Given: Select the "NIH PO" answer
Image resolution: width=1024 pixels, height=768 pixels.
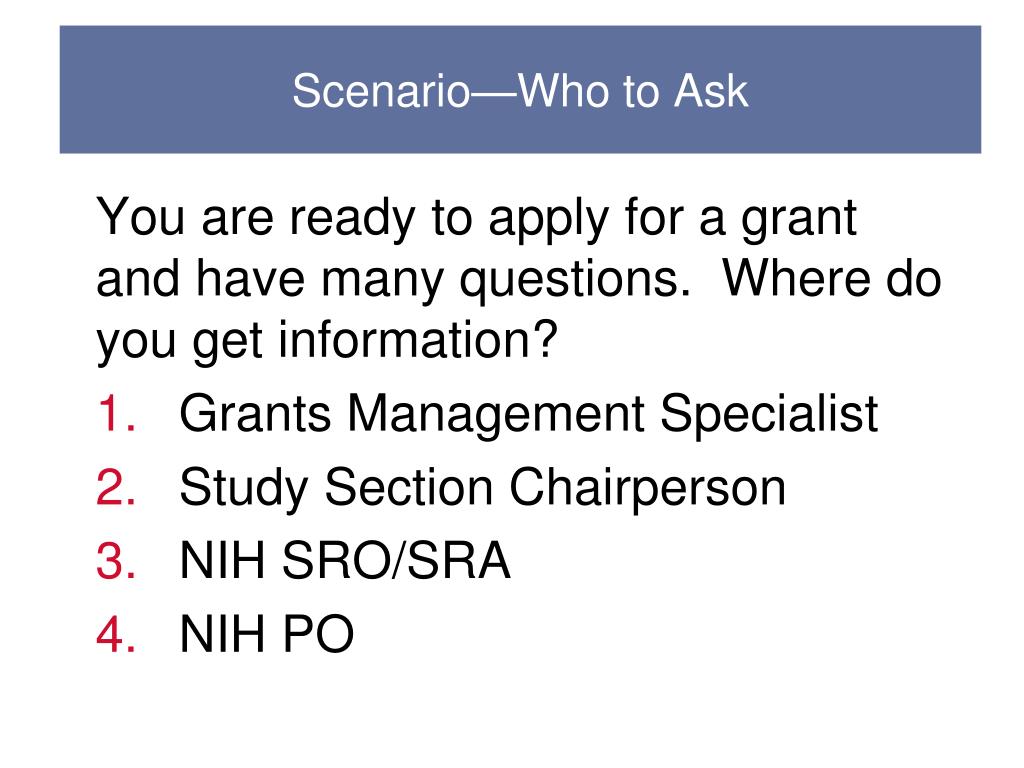Looking at the screenshot, I should click(266, 633).
